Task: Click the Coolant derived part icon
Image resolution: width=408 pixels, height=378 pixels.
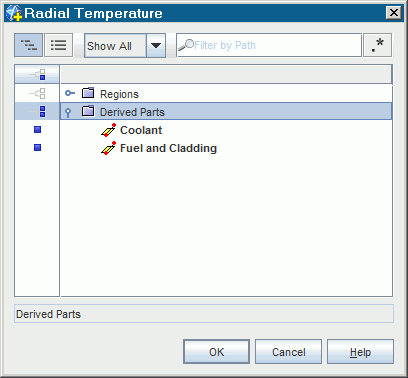Action: click(x=108, y=130)
